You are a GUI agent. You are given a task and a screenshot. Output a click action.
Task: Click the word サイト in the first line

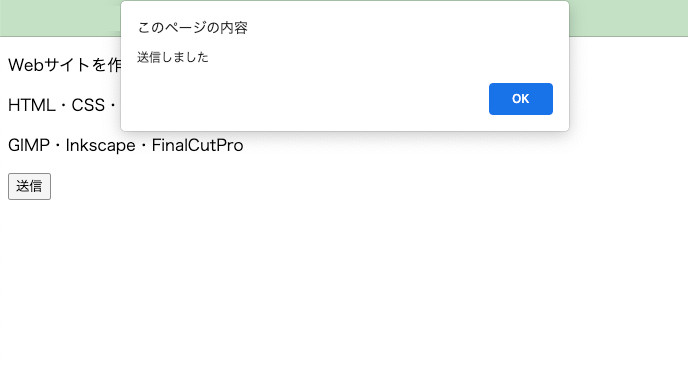(67, 65)
